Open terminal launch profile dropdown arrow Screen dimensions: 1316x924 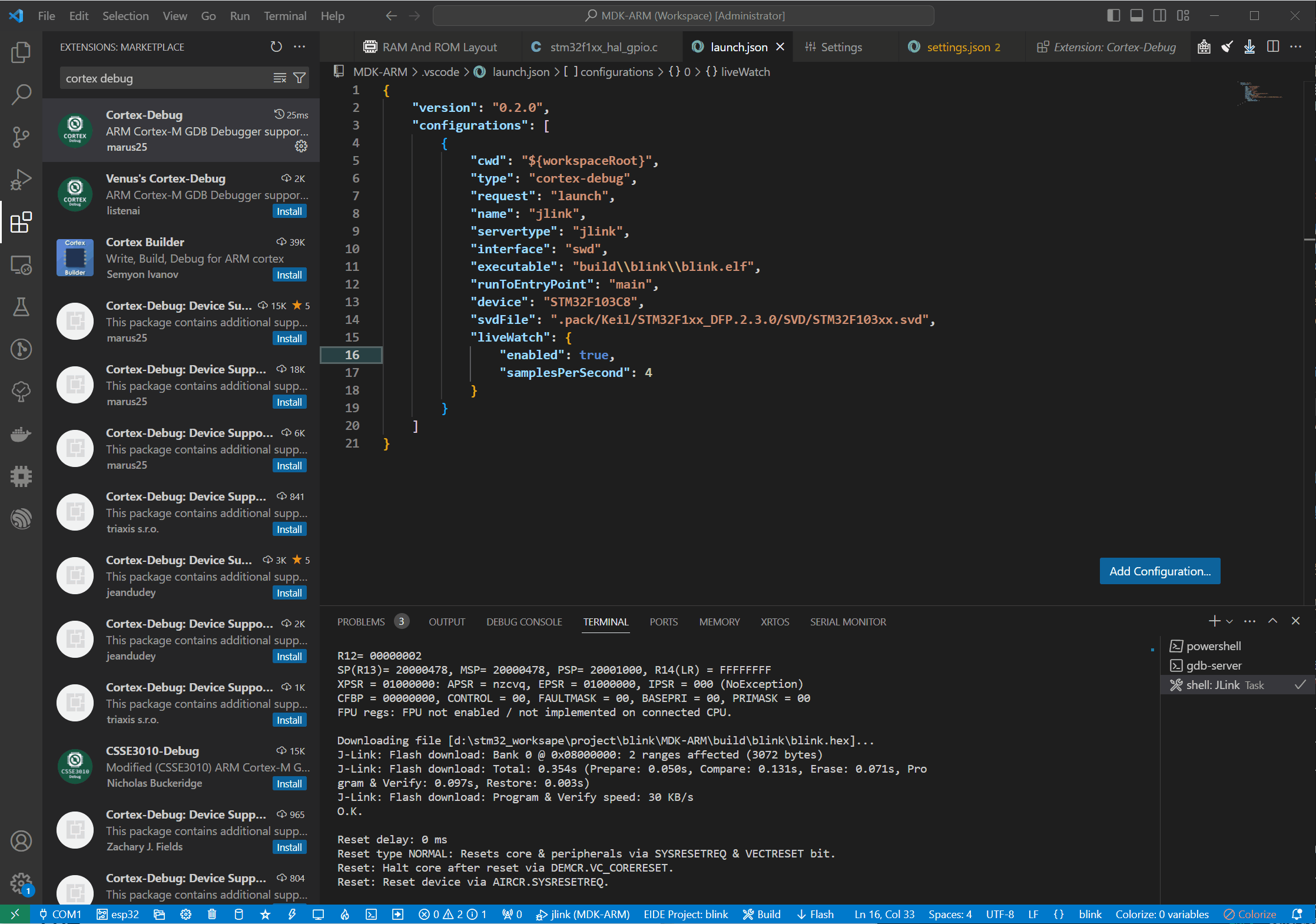coord(1229,621)
